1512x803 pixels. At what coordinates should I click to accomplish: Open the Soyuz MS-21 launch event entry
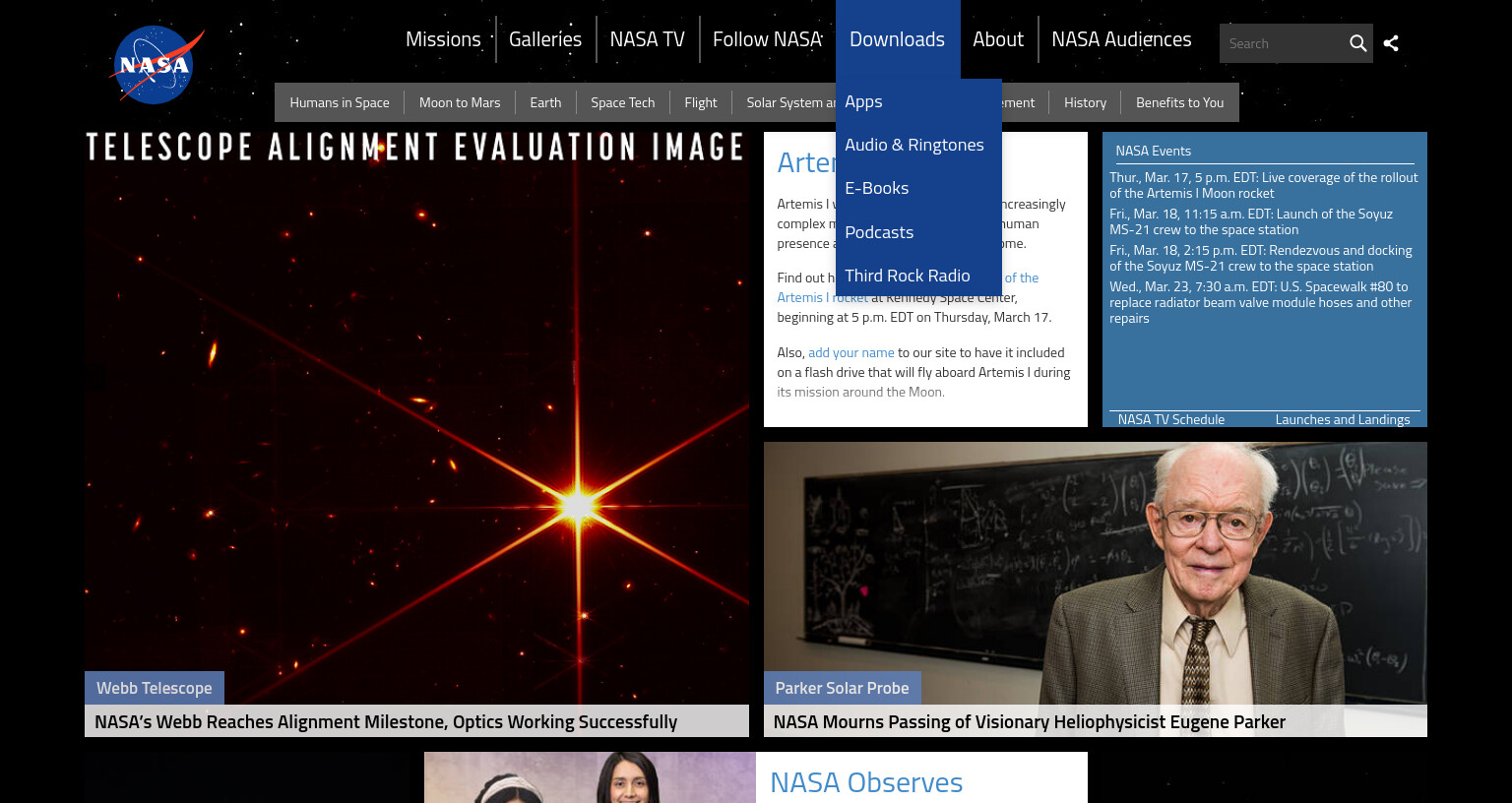pyautogui.click(x=1251, y=221)
